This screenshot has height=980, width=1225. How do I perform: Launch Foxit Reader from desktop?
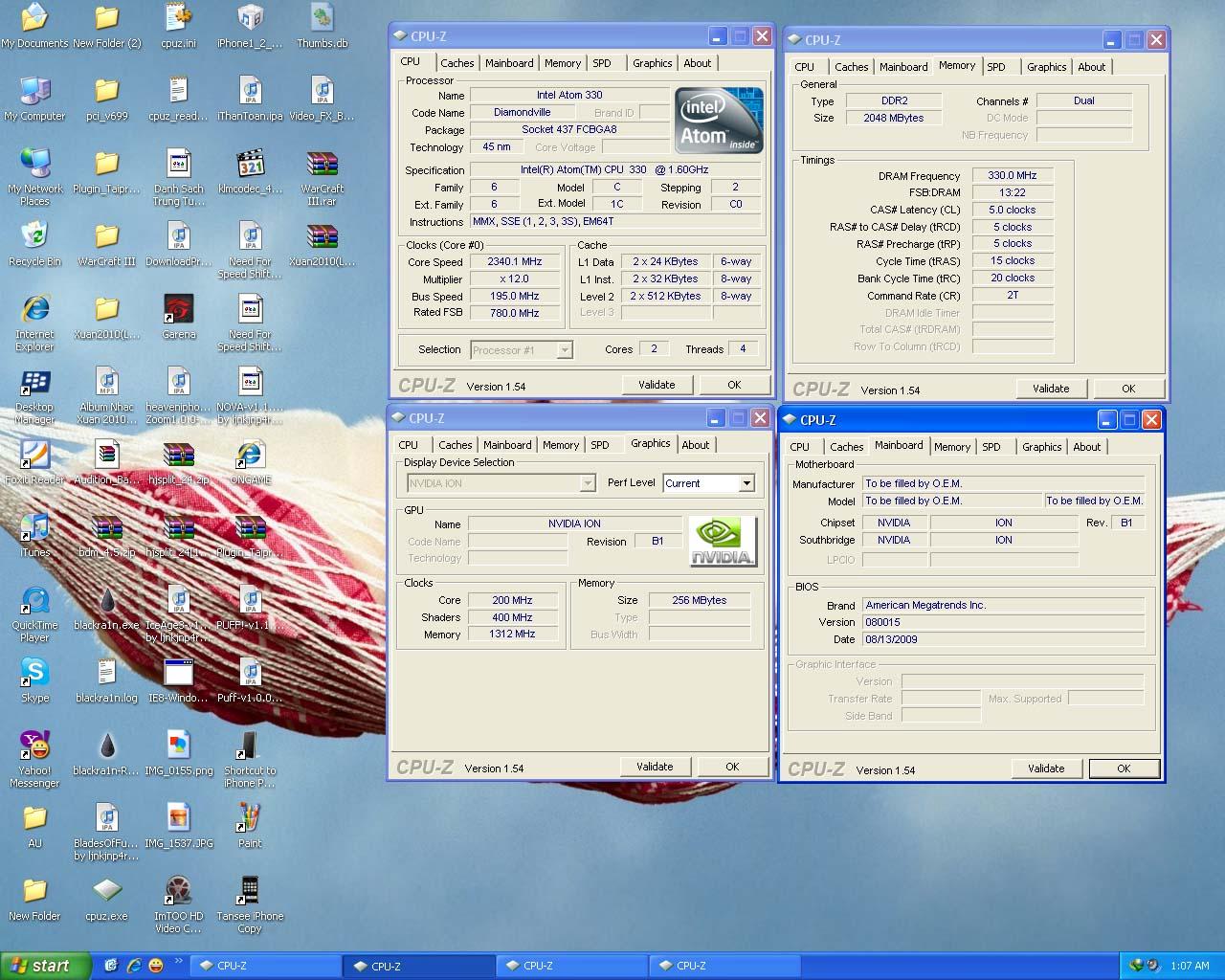(34, 462)
